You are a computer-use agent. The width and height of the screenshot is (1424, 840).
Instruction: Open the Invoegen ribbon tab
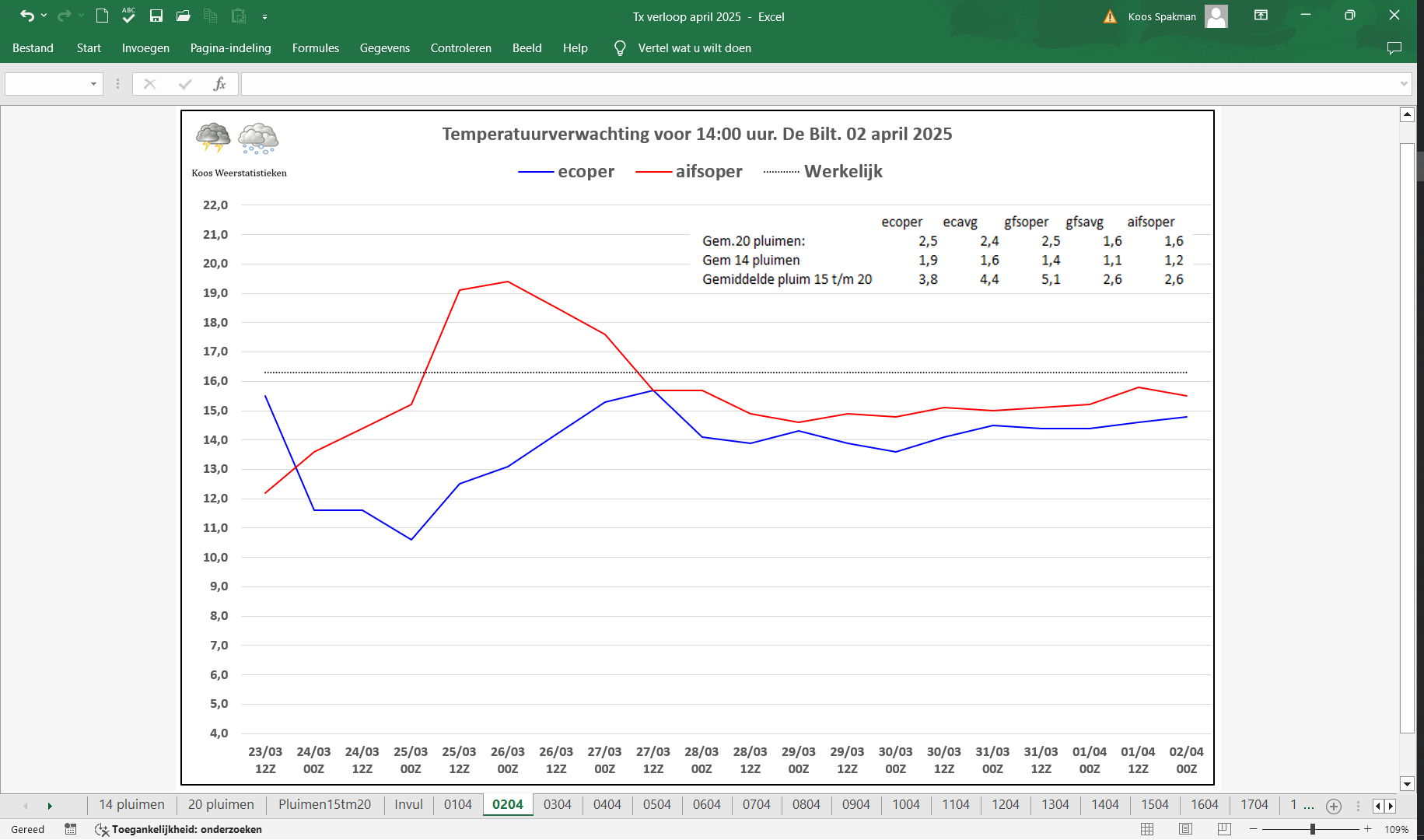click(145, 48)
